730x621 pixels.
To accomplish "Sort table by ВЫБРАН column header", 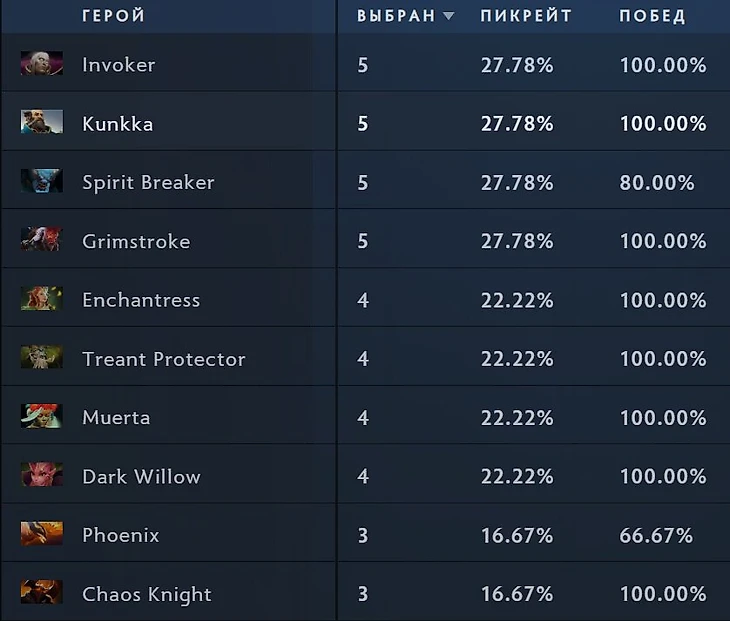I will pos(396,16).
